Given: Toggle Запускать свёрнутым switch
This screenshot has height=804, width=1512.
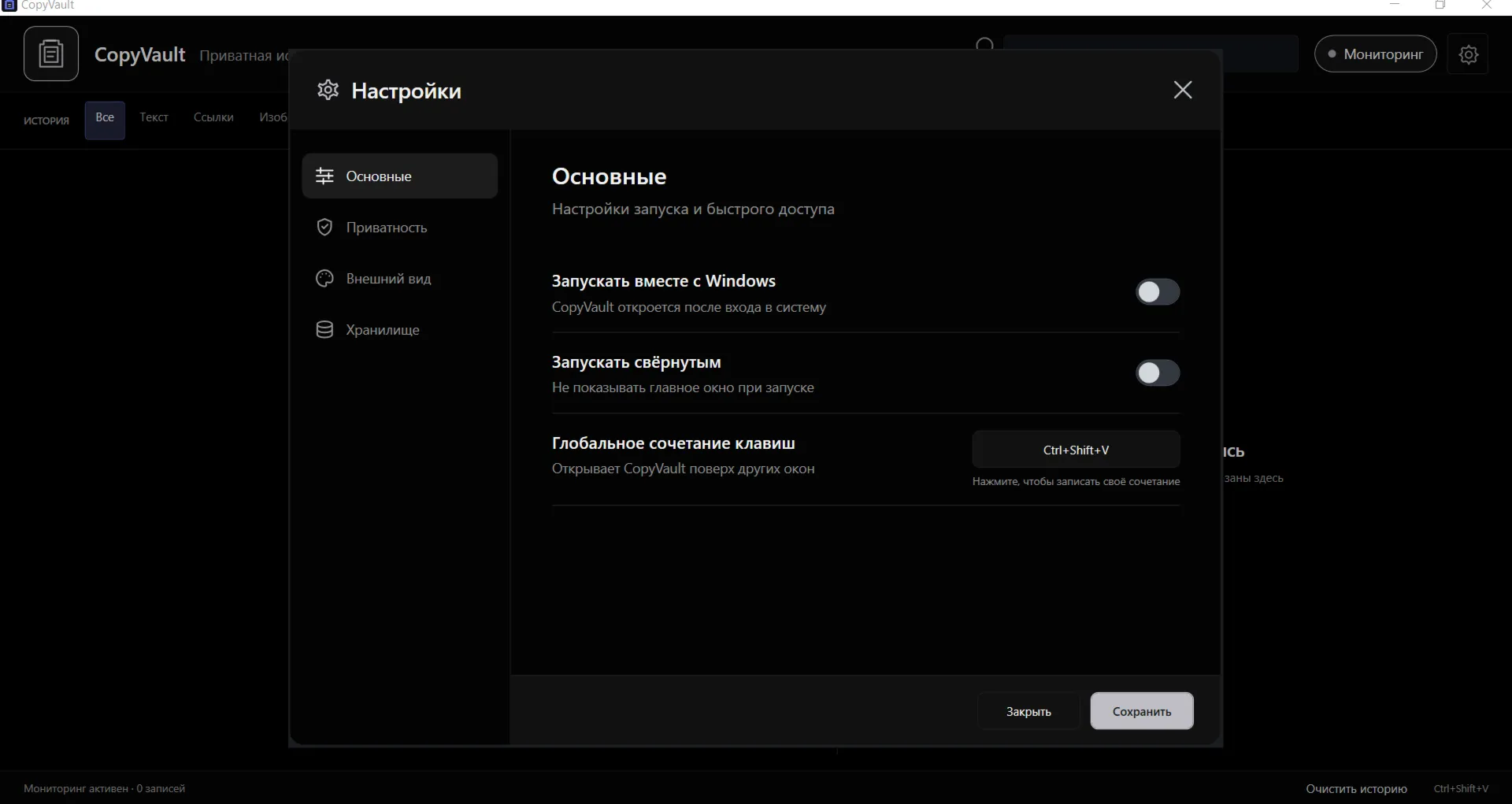Looking at the screenshot, I should click(1157, 372).
